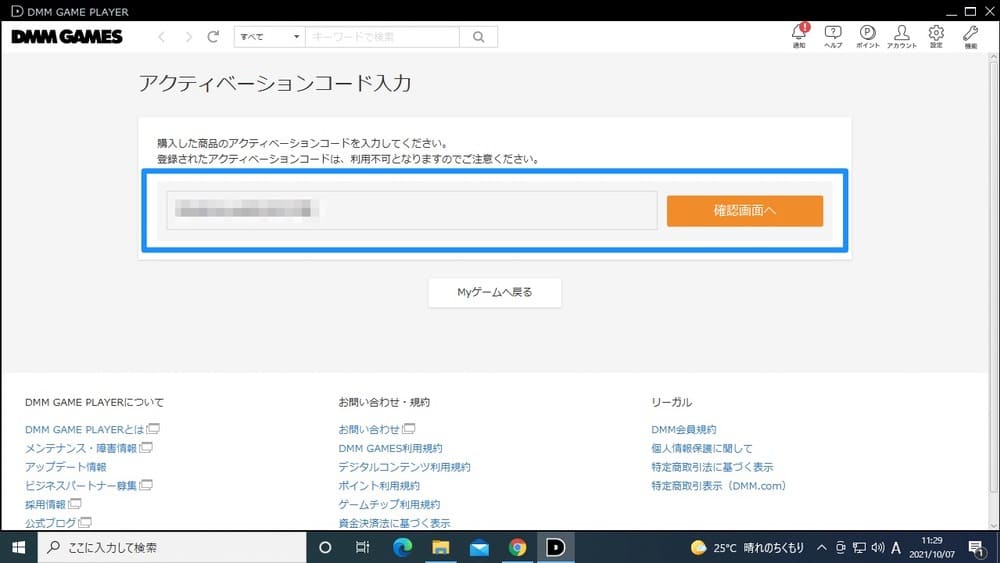Open the Help icon in toolbar
This screenshot has width=1000, height=563.
click(x=833, y=34)
